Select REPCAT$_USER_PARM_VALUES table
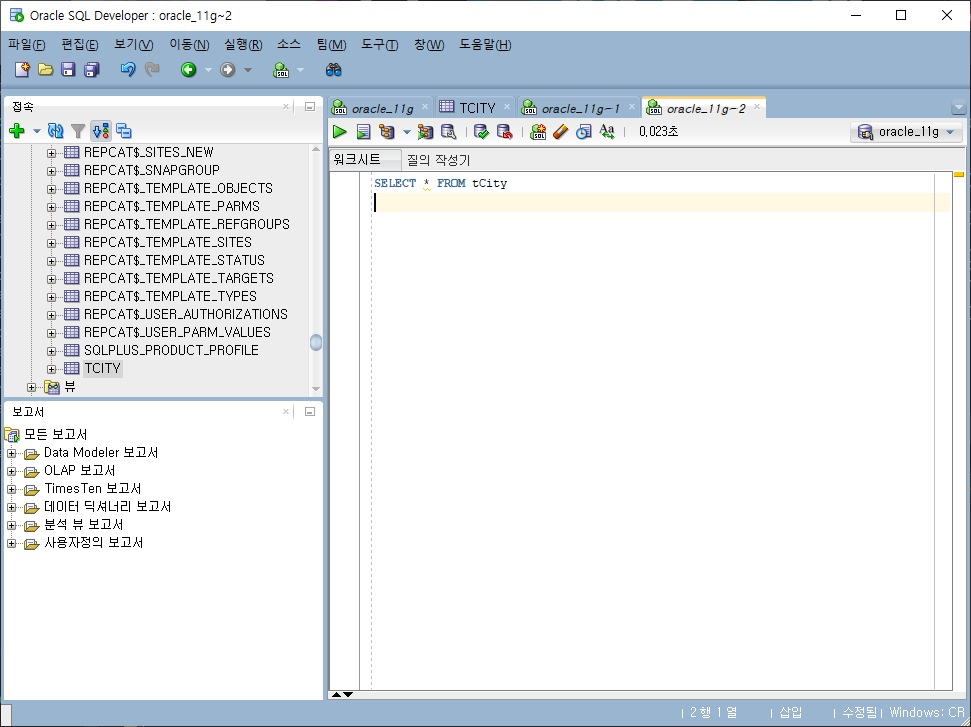Viewport: 971px width, 727px height. [x=177, y=332]
